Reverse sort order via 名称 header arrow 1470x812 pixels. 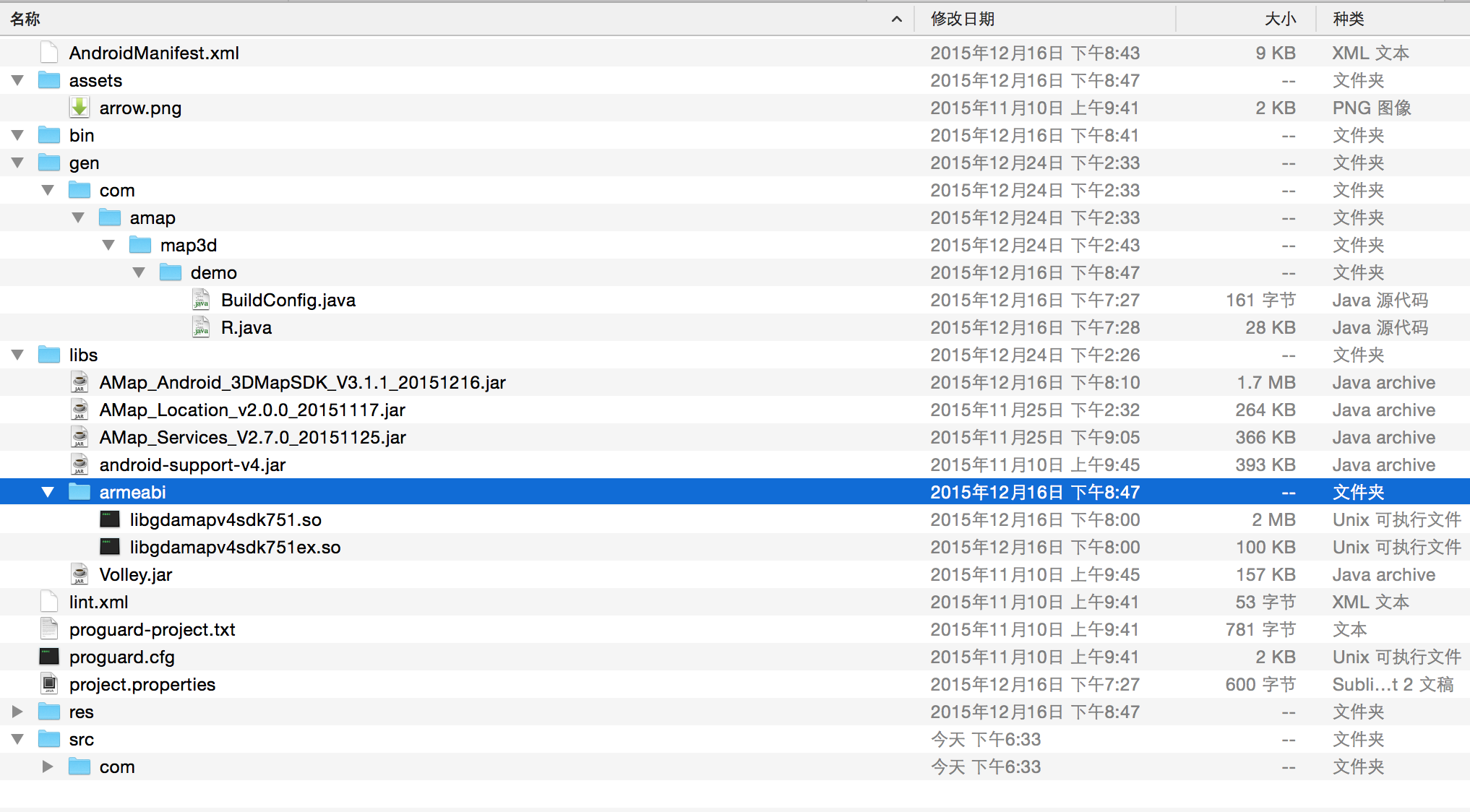coord(896,19)
